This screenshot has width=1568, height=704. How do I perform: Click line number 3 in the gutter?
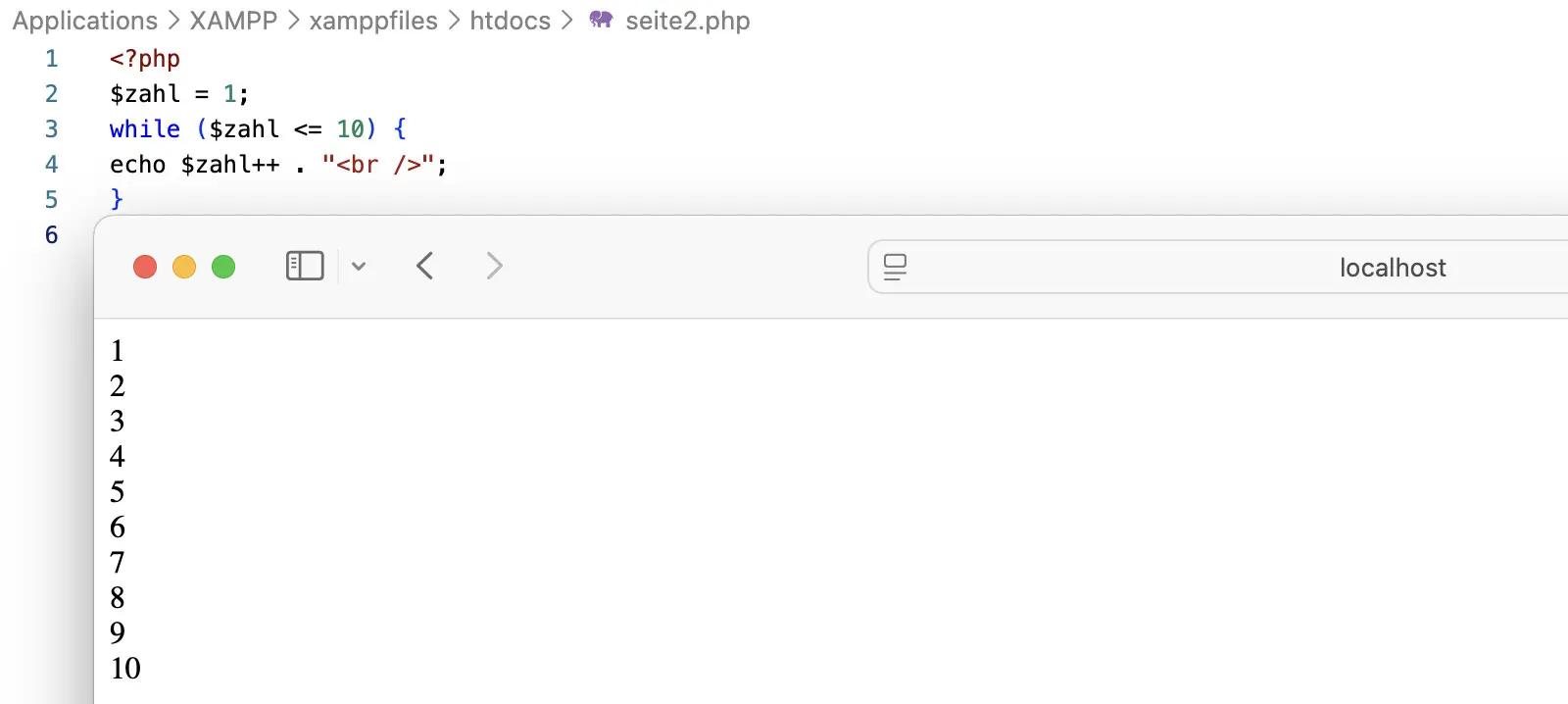(x=52, y=129)
